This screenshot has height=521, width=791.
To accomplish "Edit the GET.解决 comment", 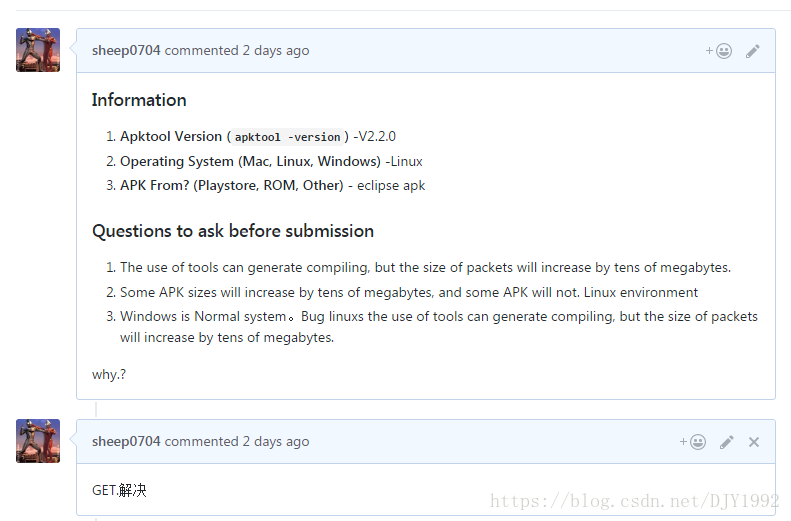I will pos(727,442).
